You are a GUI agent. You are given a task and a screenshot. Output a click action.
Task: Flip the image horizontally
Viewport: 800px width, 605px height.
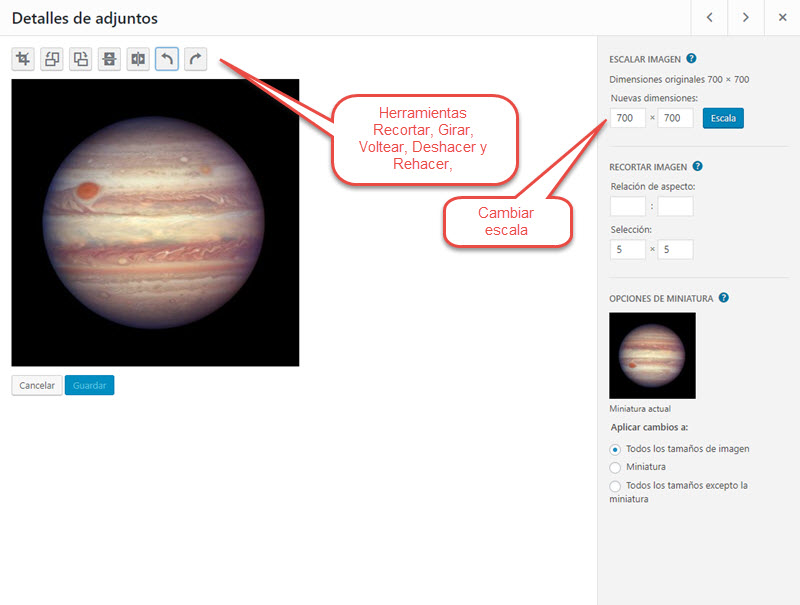[138, 59]
